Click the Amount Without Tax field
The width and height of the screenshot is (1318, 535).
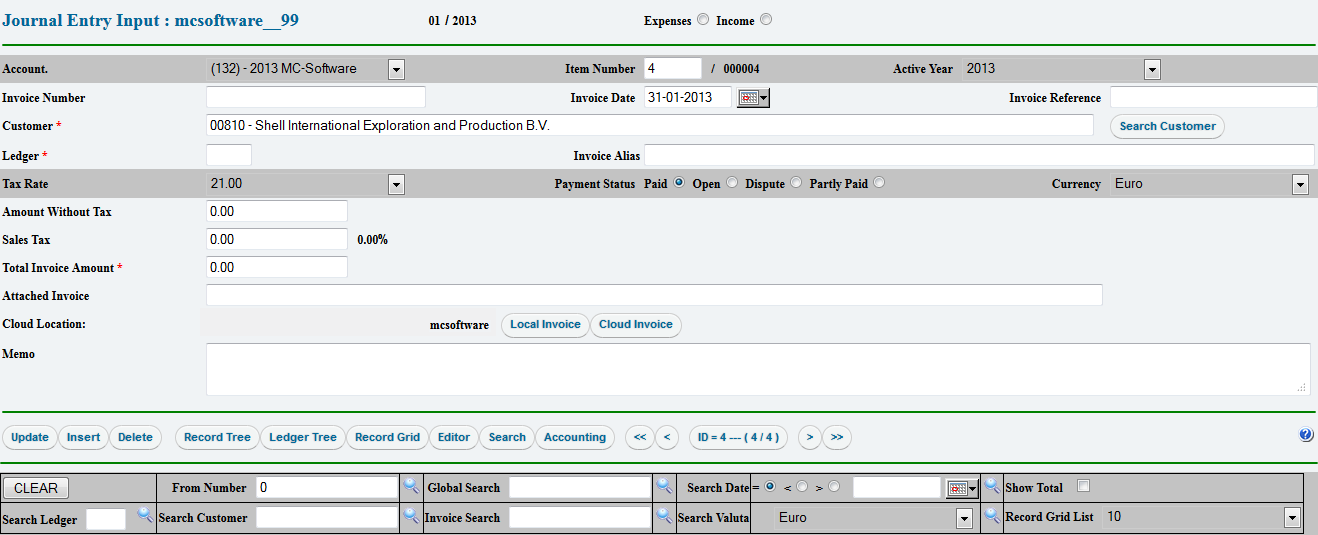point(277,211)
